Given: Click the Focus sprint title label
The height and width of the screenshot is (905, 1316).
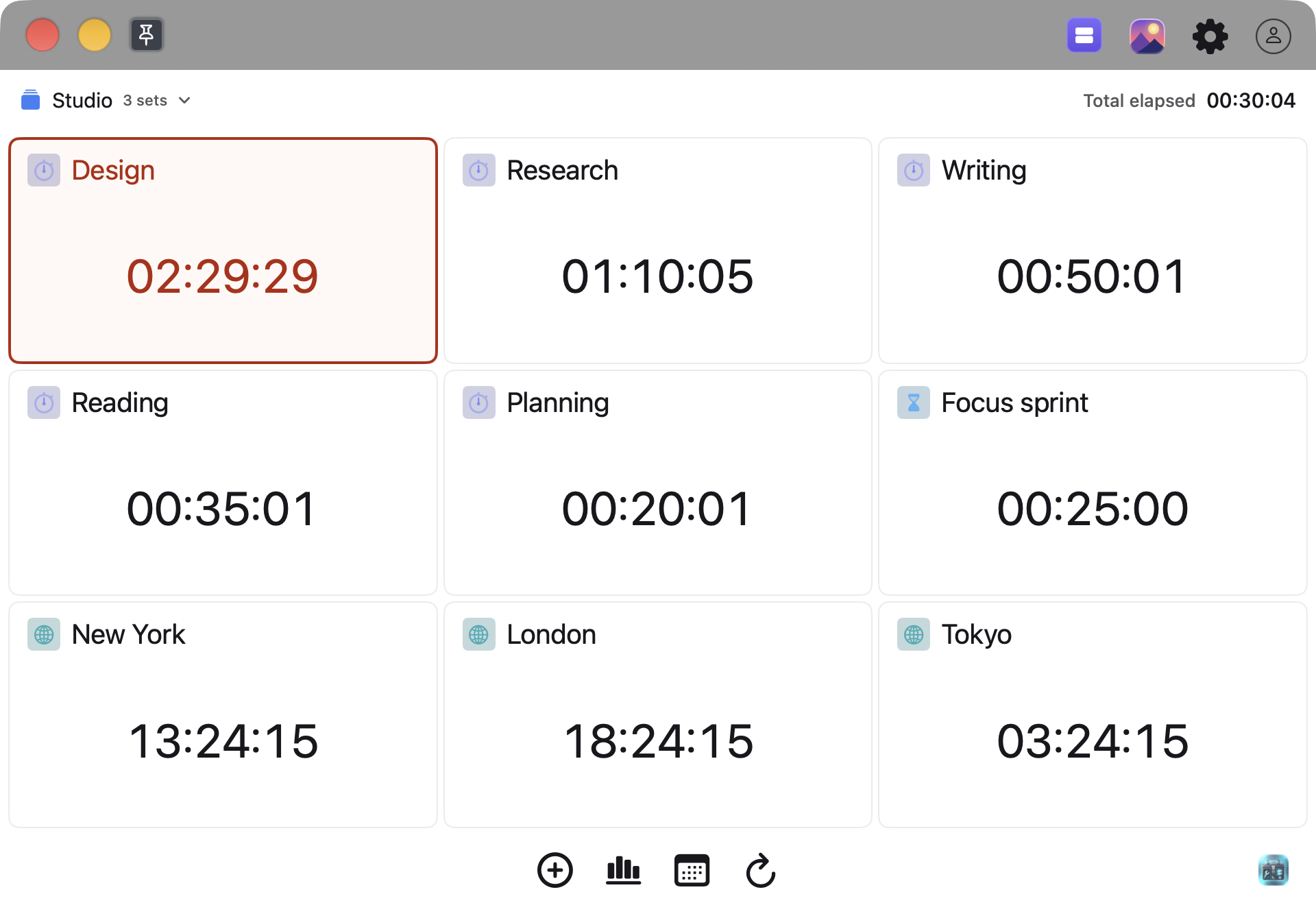Looking at the screenshot, I should pos(1014,402).
